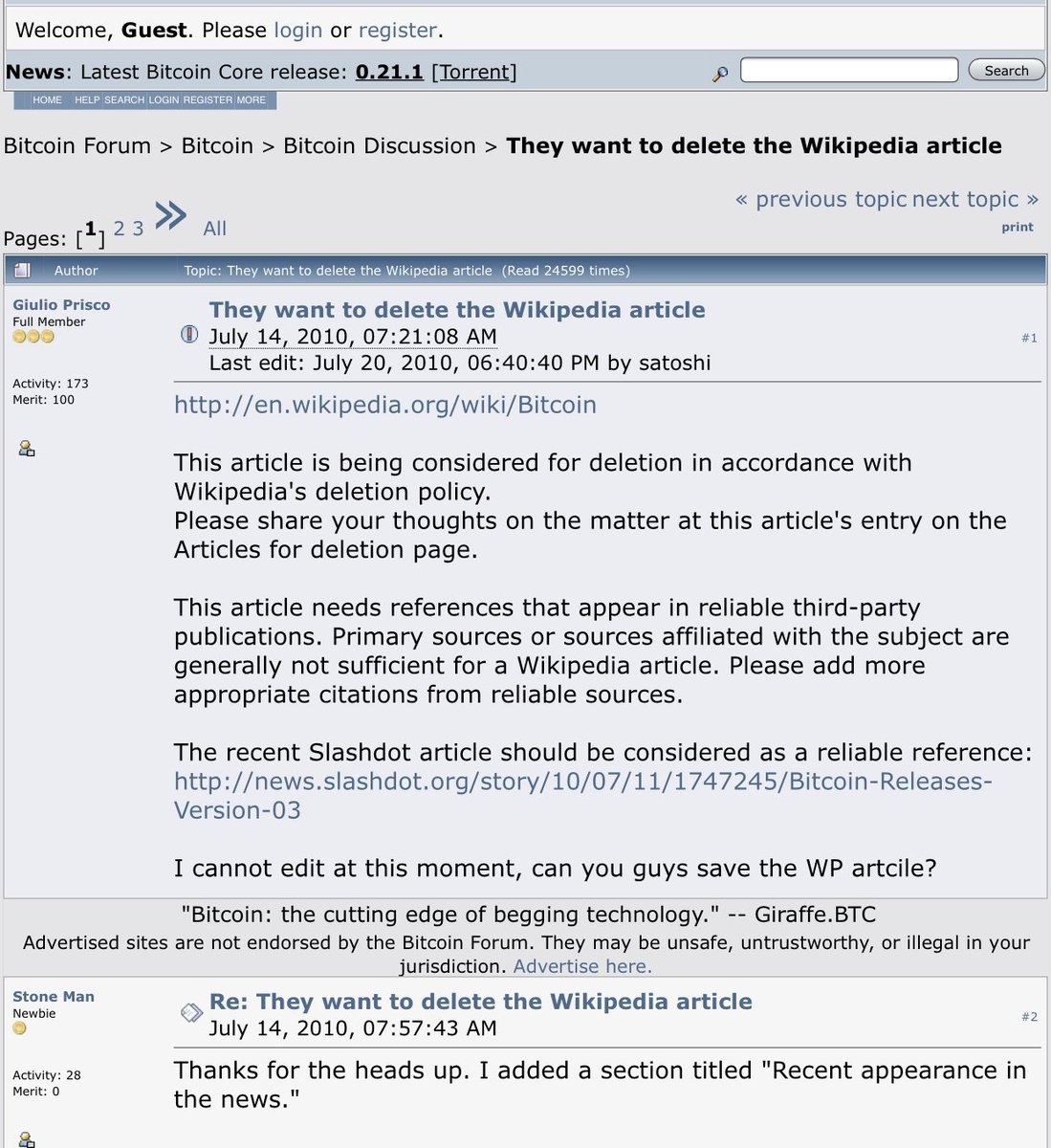Open the Torrent link
This screenshot has width=1051, height=1148.
point(474,72)
